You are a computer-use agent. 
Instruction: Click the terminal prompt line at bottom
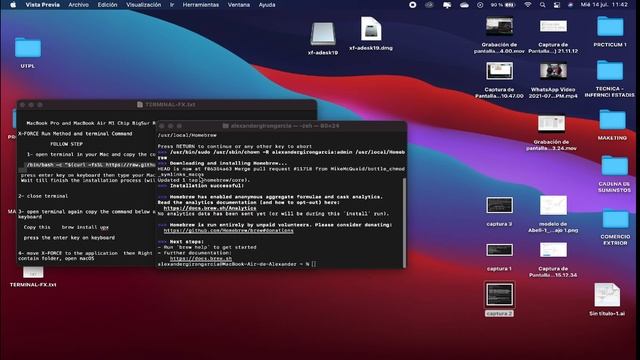237,264
